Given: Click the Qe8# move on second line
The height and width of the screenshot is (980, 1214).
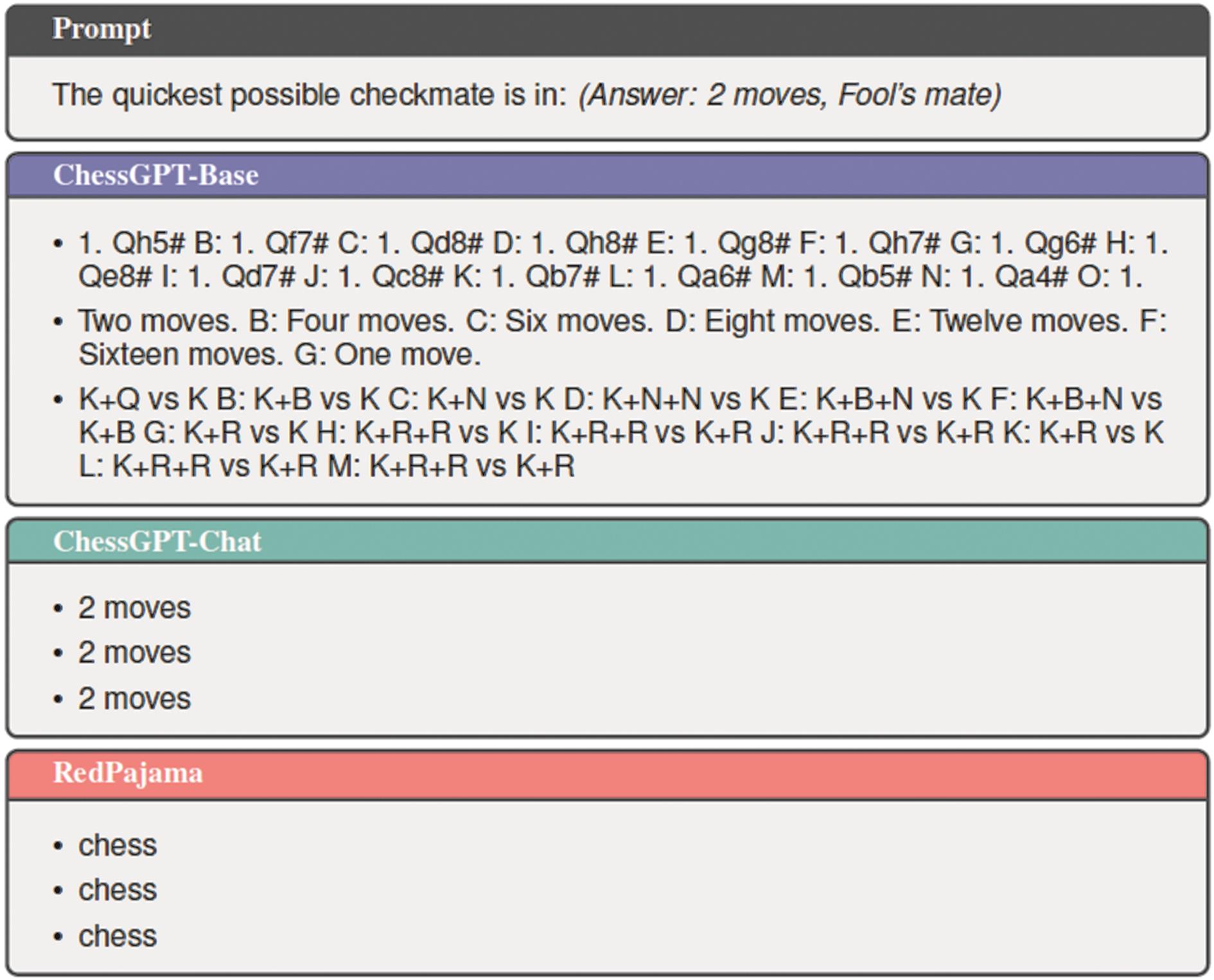Looking at the screenshot, I should pos(116,277).
